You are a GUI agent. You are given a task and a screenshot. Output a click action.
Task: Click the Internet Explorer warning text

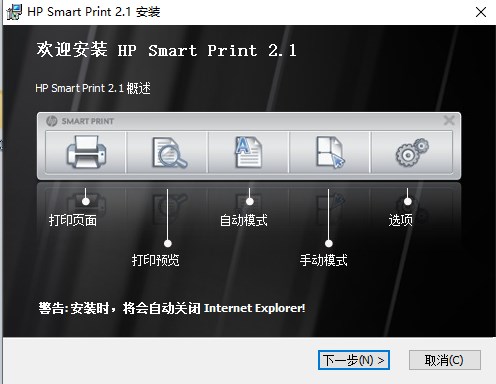[172, 308]
